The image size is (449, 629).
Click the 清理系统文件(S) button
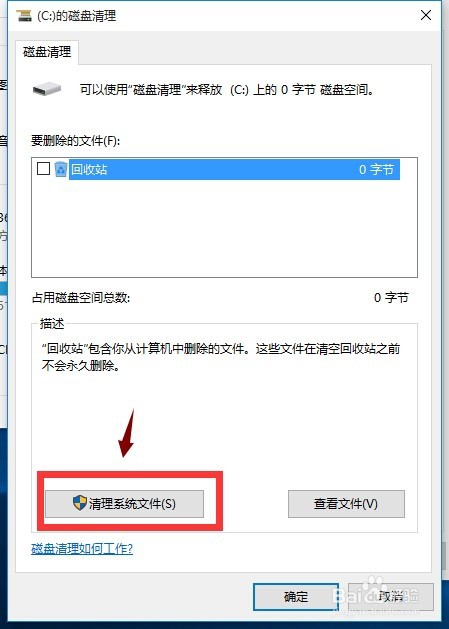coord(124,503)
